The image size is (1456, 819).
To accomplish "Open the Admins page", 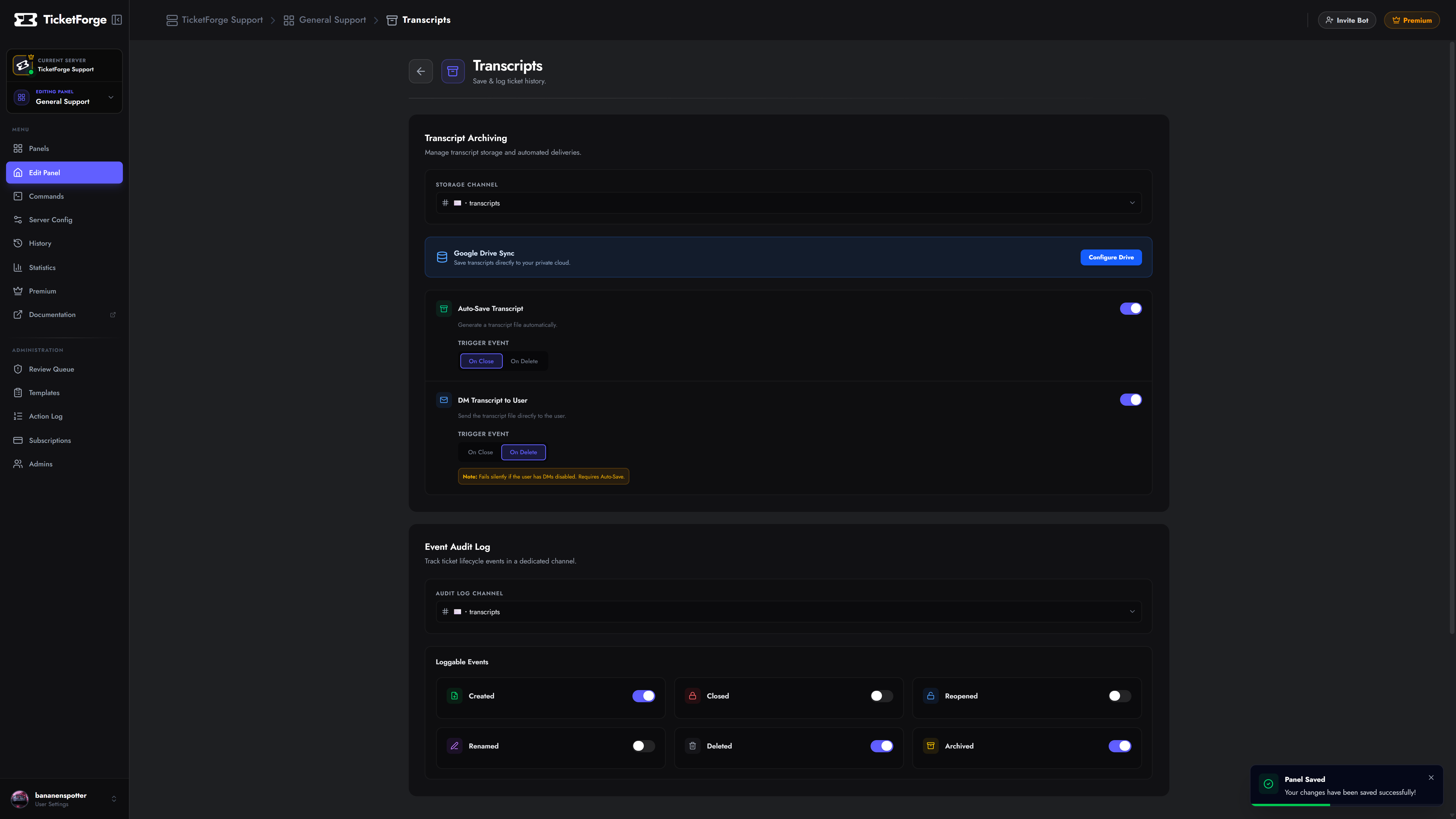I will point(64,464).
